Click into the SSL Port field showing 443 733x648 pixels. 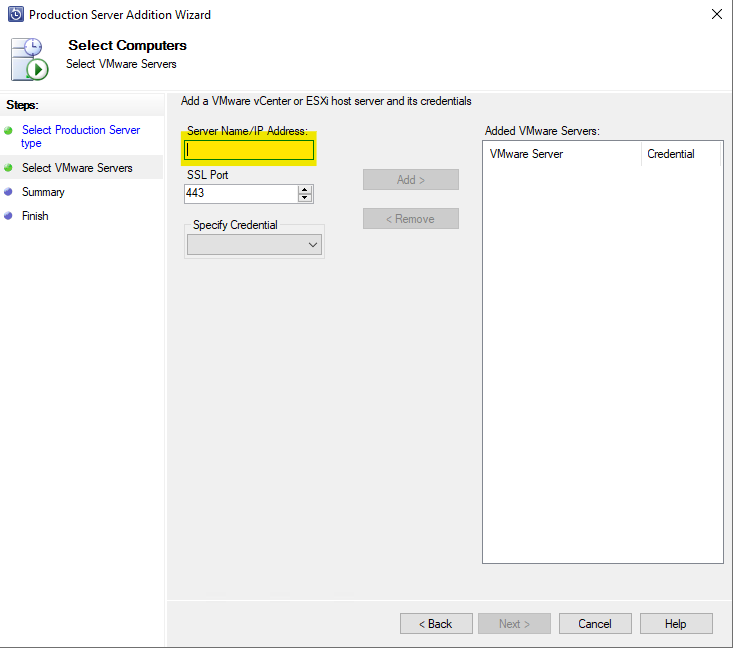point(241,193)
